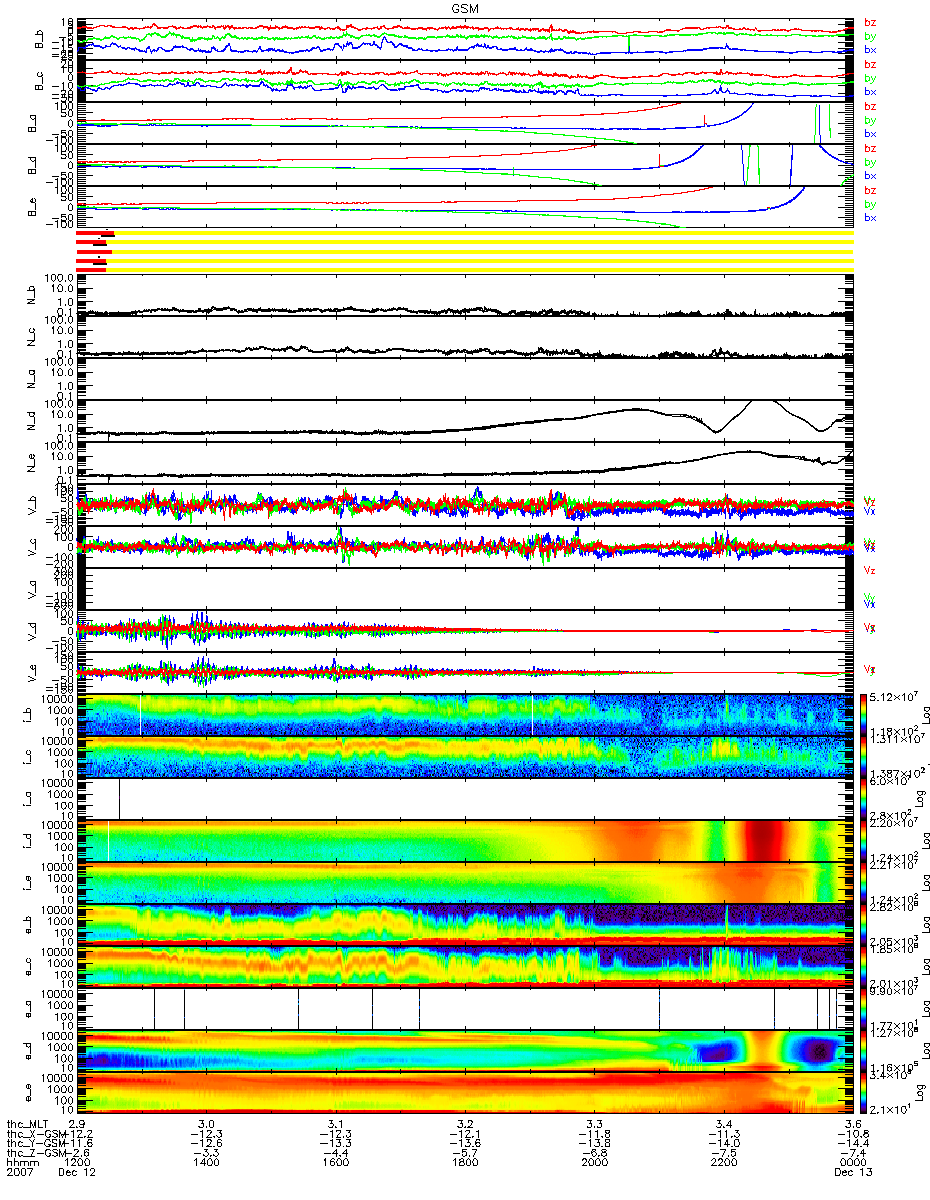Click the Dec 13 end date label
Viewport: 930px width, 1200px height.
pyautogui.click(x=851, y=1174)
